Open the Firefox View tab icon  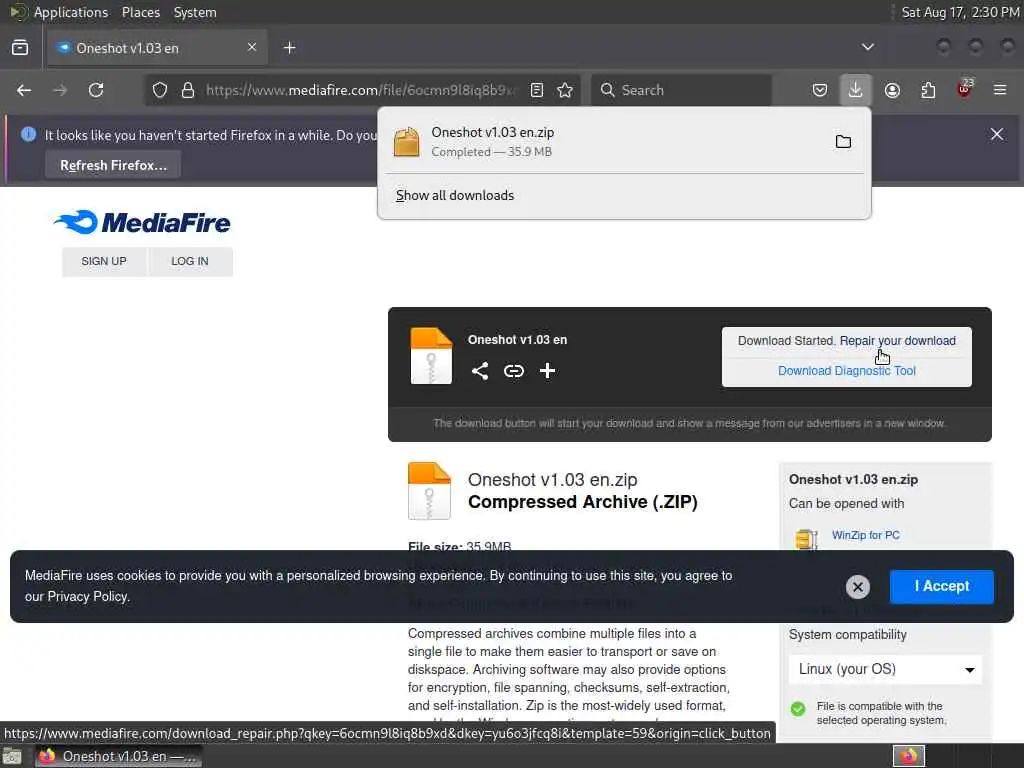(20, 48)
